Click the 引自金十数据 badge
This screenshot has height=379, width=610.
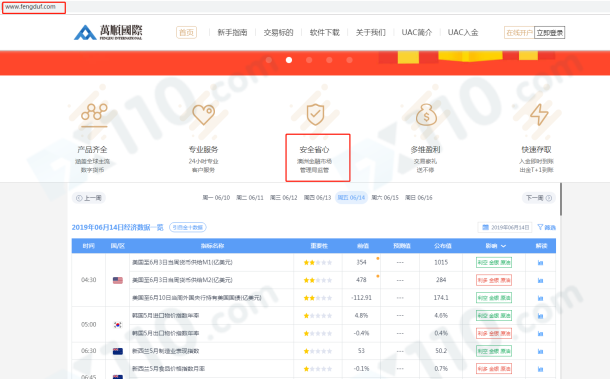point(188,227)
